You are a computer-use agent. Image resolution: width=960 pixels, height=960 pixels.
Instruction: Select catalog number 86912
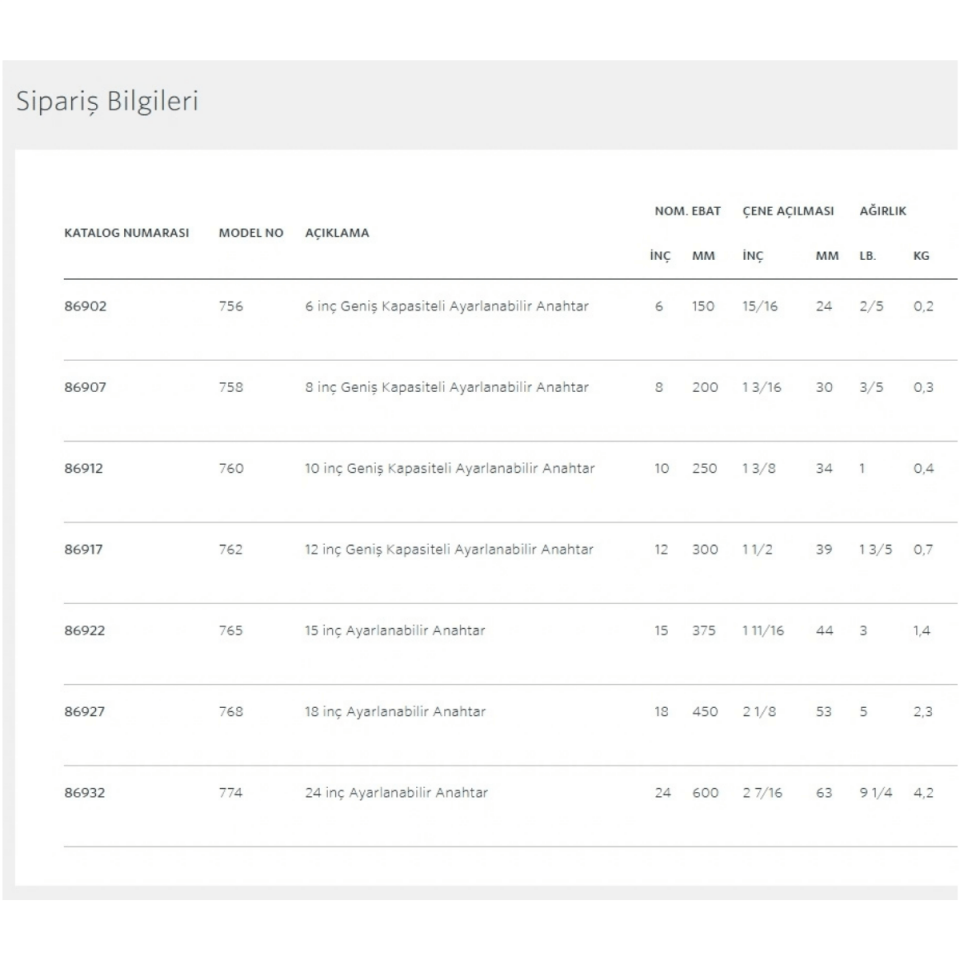(84, 468)
